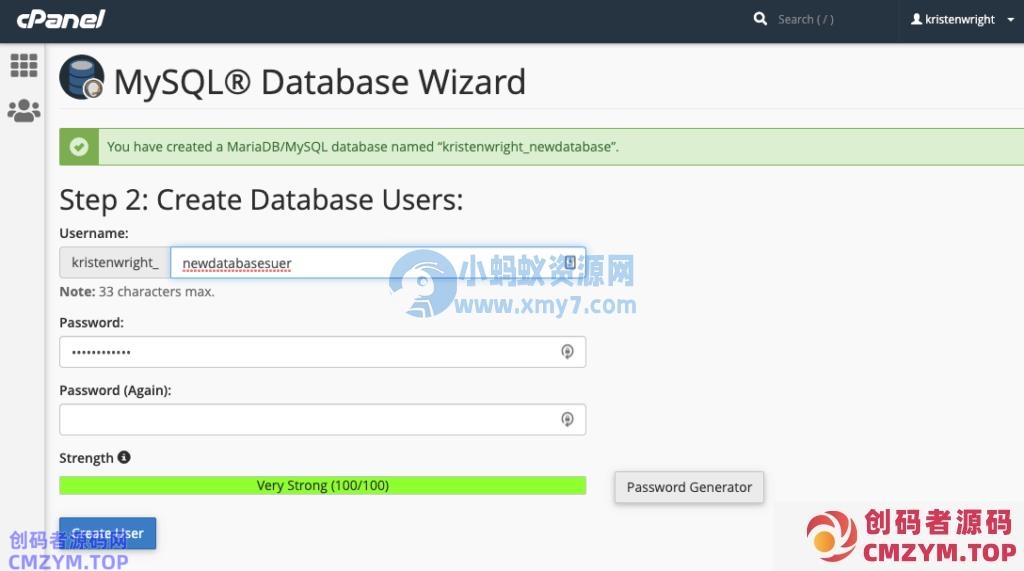Click the key icon in Password field
Viewport: 1024px width, 571px height.
point(567,352)
